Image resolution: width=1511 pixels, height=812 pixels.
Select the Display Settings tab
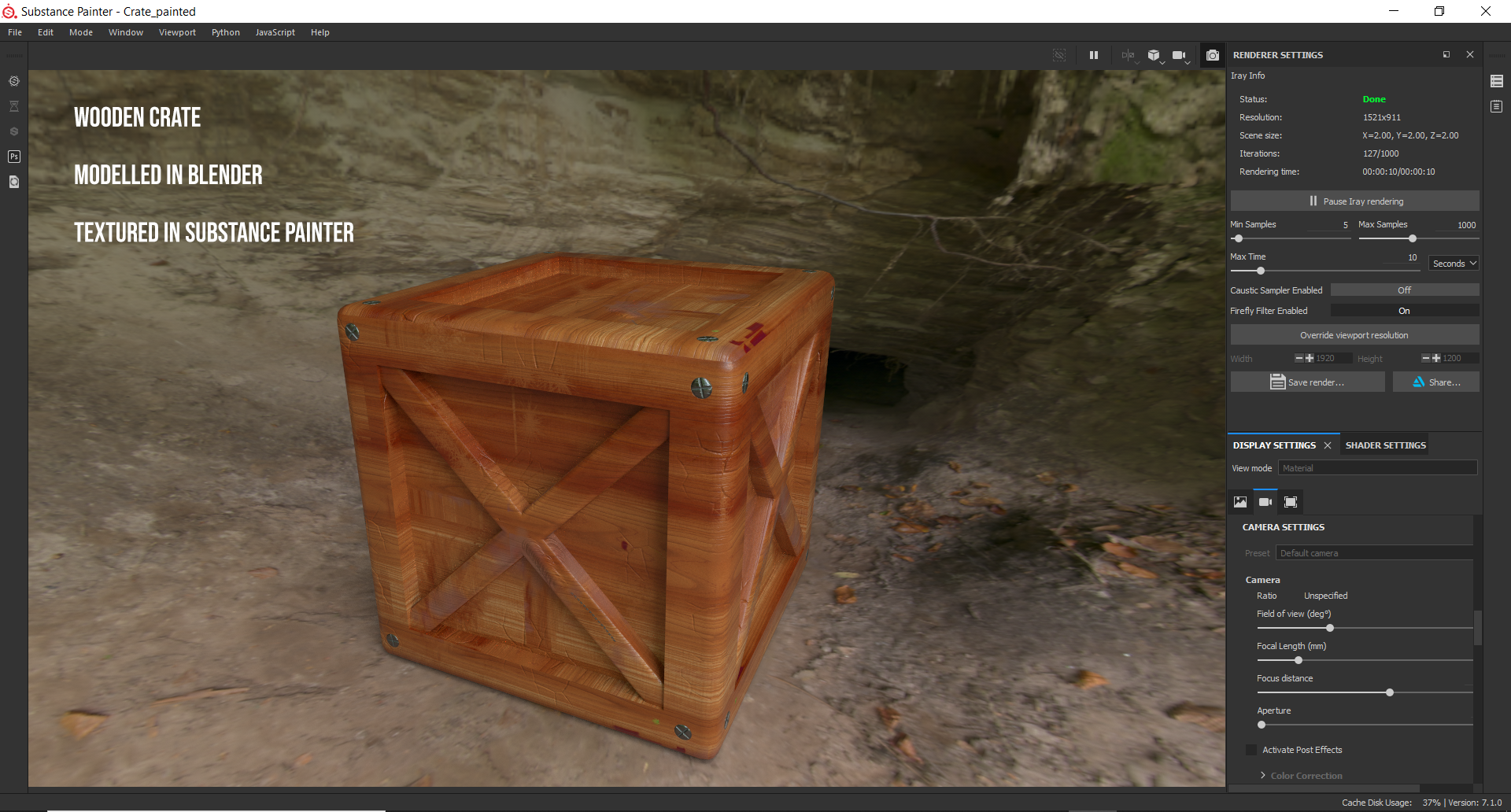(1274, 445)
